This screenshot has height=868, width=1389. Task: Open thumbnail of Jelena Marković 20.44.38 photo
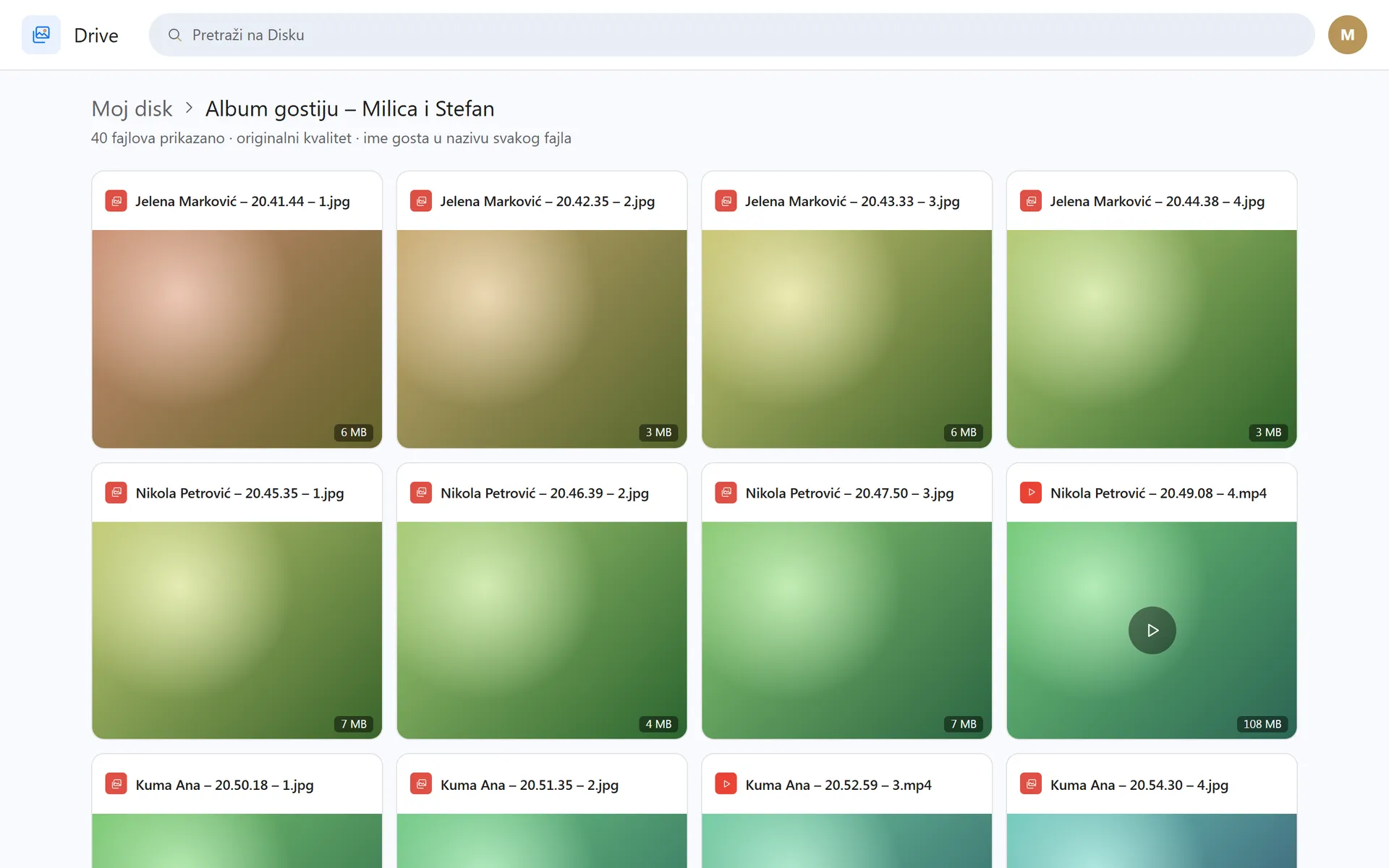coord(1152,339)
